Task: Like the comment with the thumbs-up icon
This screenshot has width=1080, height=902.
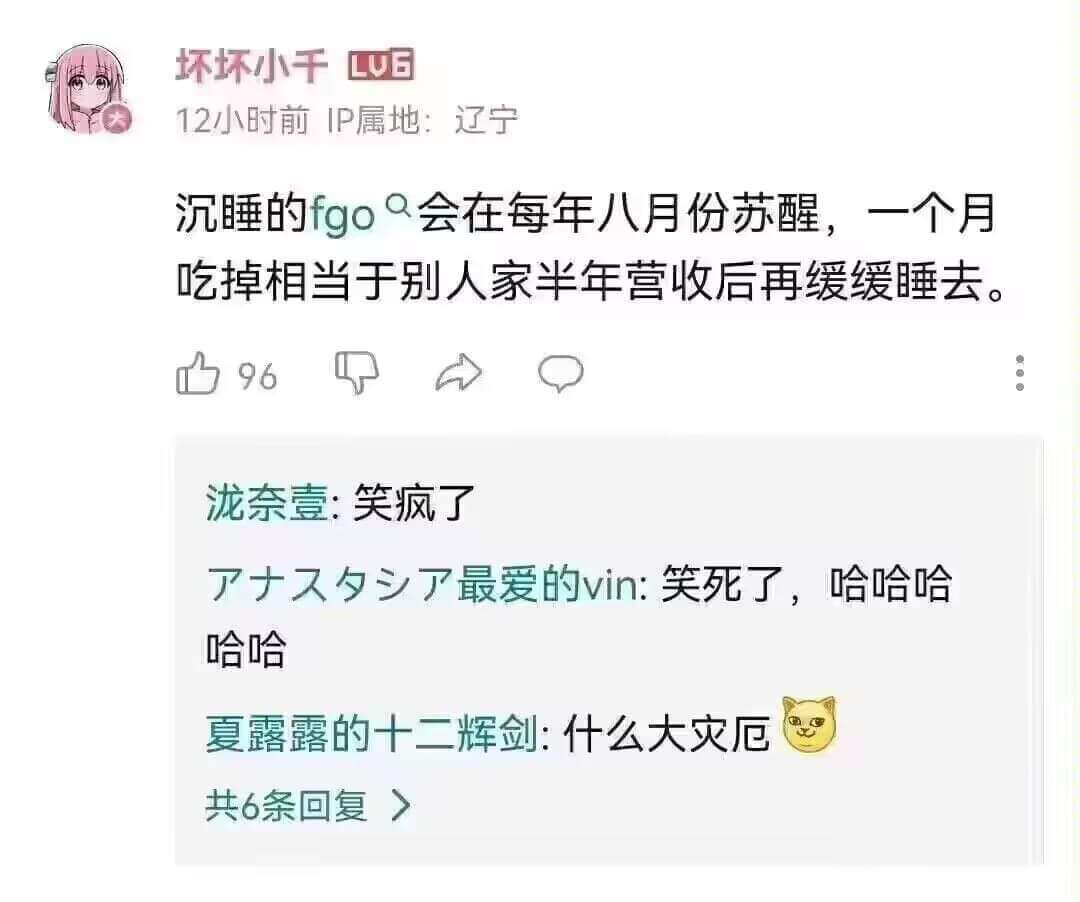Action: tap(197, 374)
